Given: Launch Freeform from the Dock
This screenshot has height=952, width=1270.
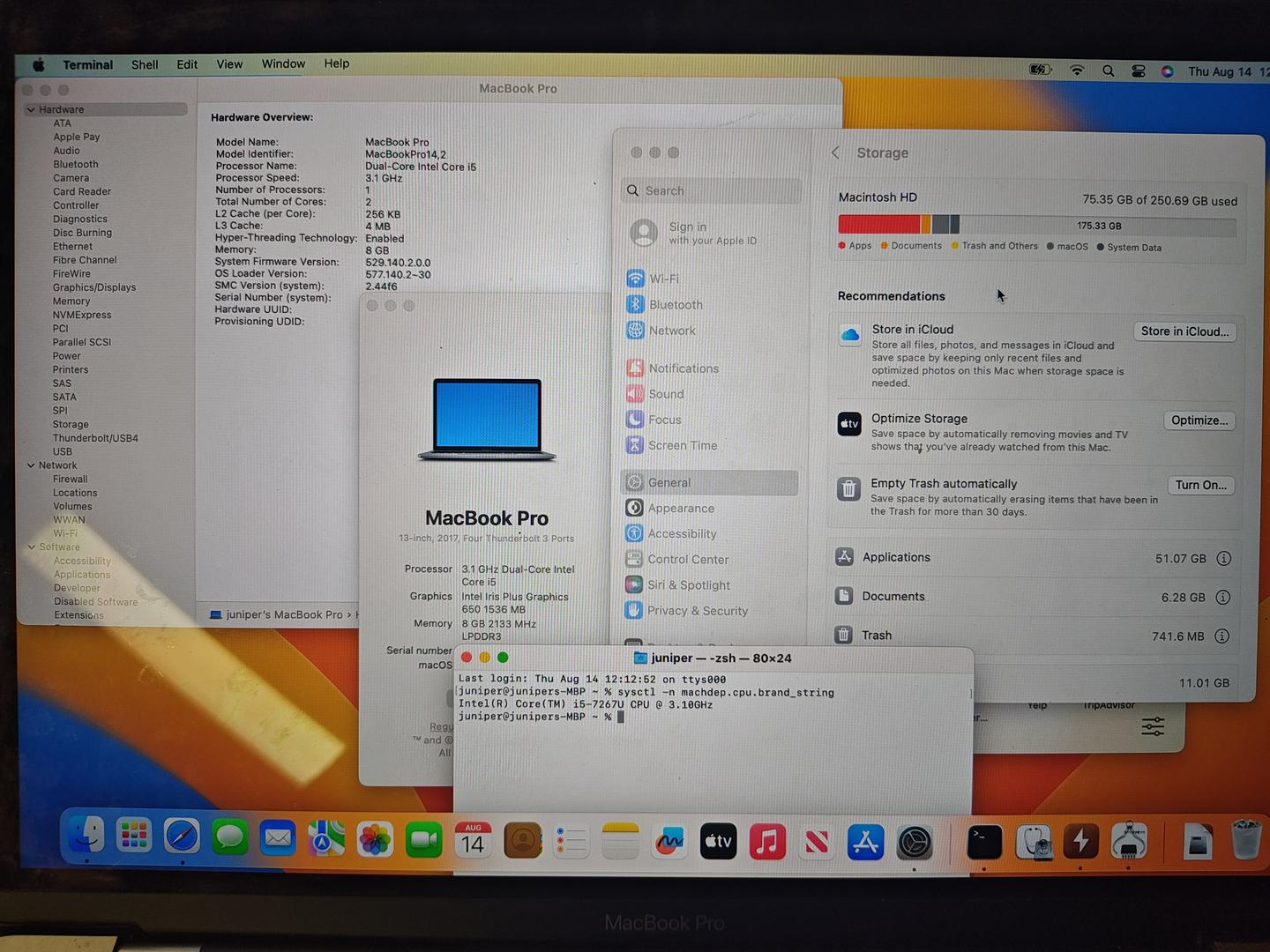Looking at the screenshot, I should [x=669, y=843].
